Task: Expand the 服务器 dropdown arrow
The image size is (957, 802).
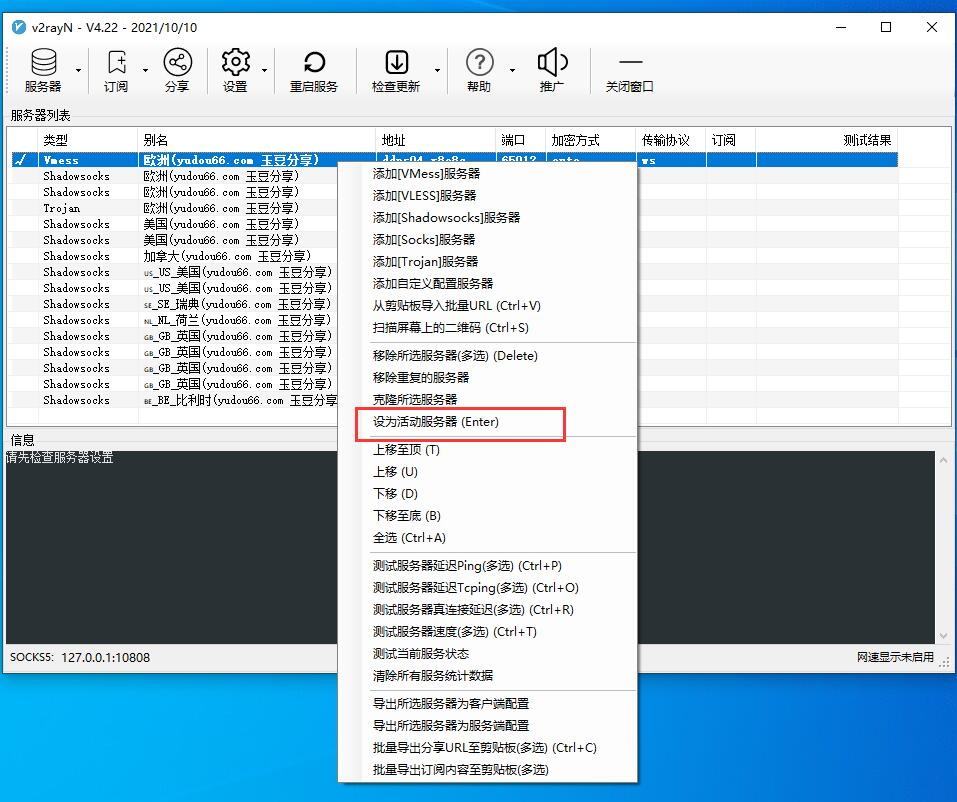Action: click(x=78, y=71)
